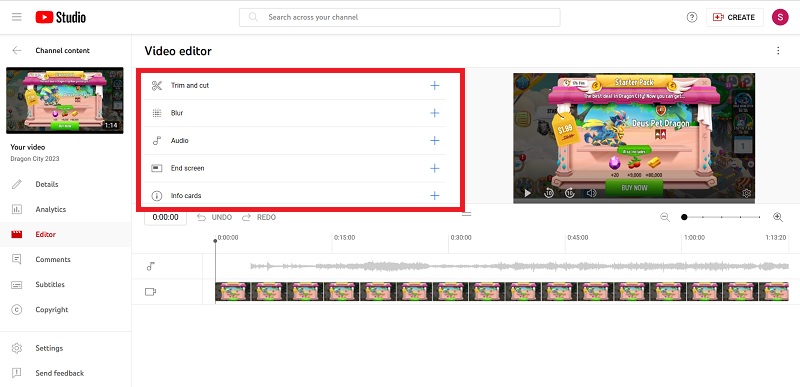
Task: Open the Video editor three-dot options menu
Action: 778,50
